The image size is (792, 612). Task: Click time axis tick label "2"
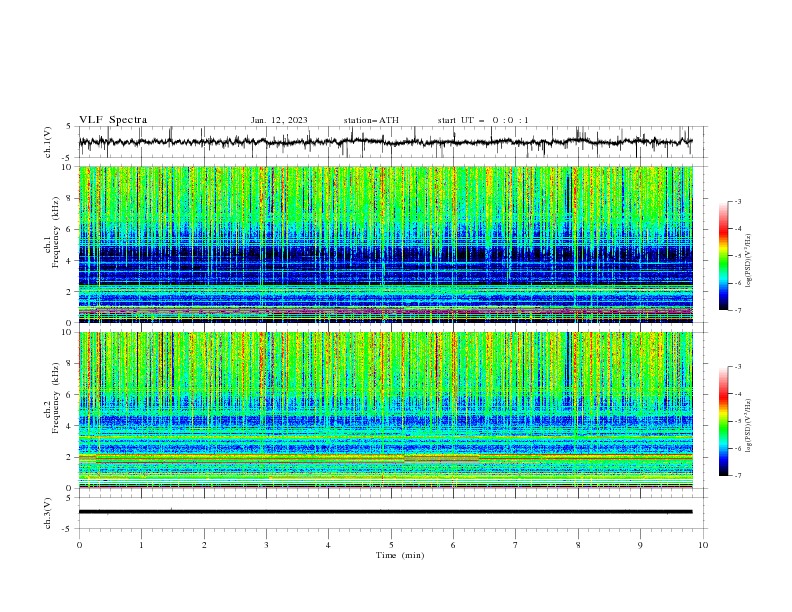(x=204, y=545)
